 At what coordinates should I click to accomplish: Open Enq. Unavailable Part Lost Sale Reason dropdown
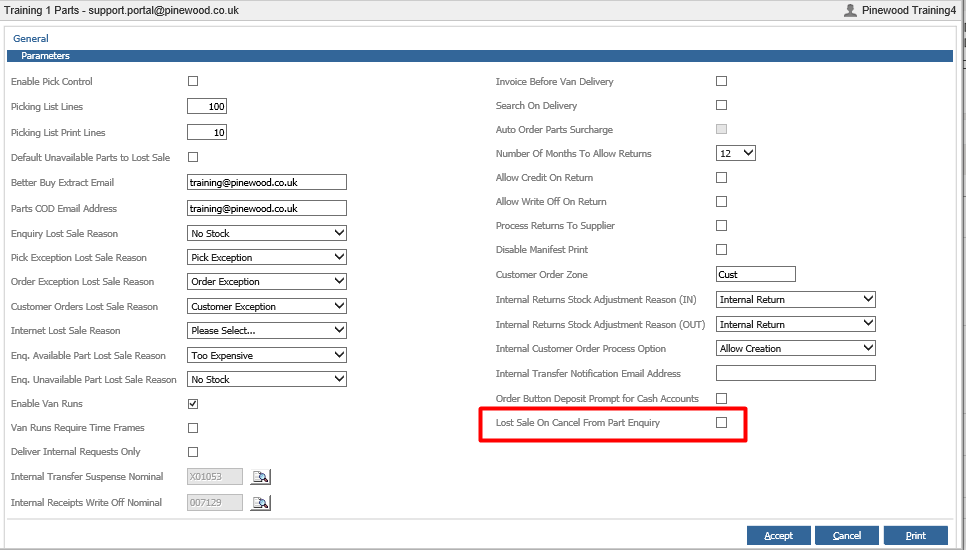pos(267,379)
